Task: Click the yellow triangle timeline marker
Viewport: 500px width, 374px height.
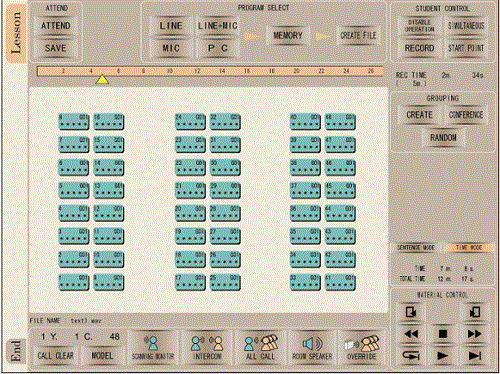Action: coord(102,80)
